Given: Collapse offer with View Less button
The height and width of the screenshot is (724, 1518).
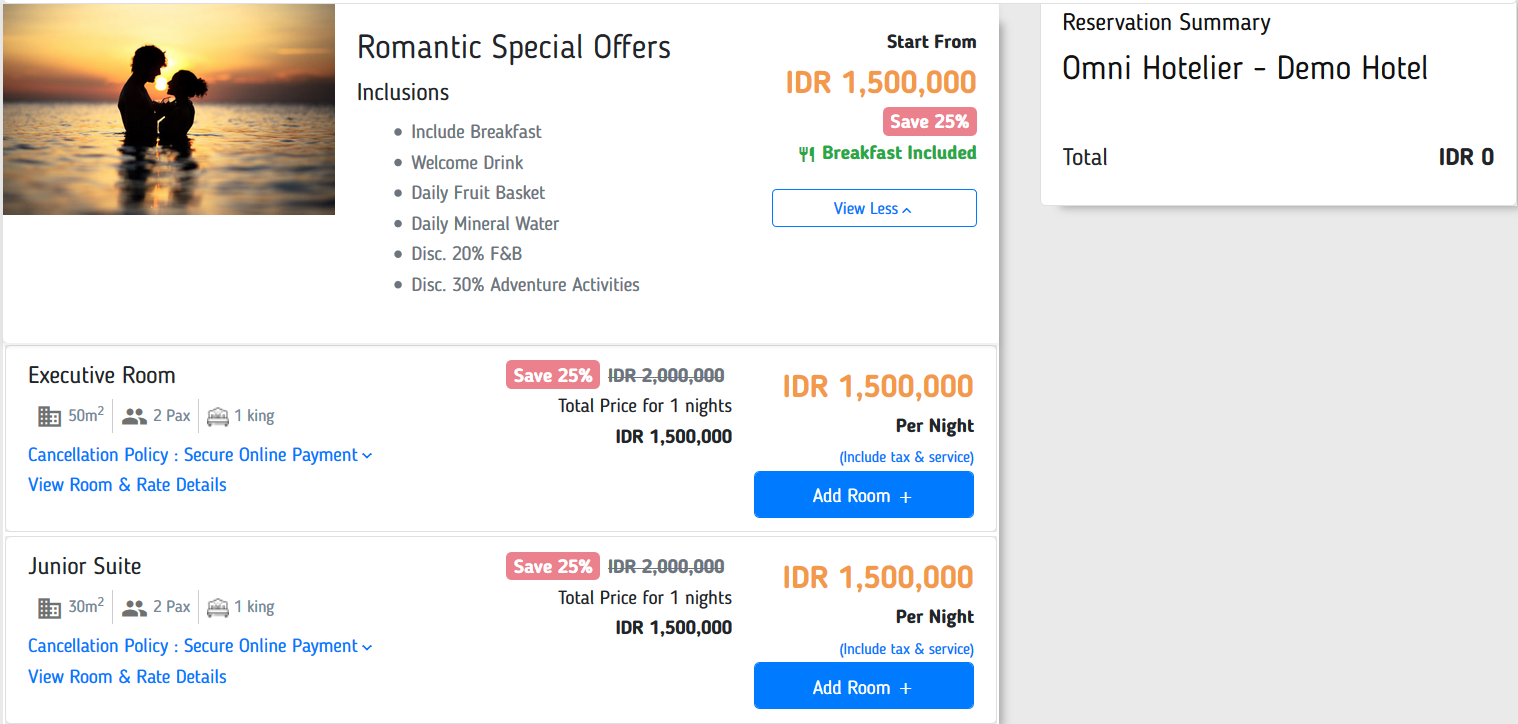Looking at the screenshot, I should (873, 208).
